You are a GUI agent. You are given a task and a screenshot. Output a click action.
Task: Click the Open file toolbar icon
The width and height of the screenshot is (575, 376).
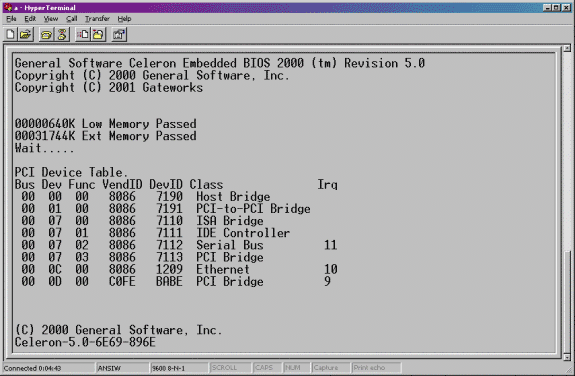26,34
